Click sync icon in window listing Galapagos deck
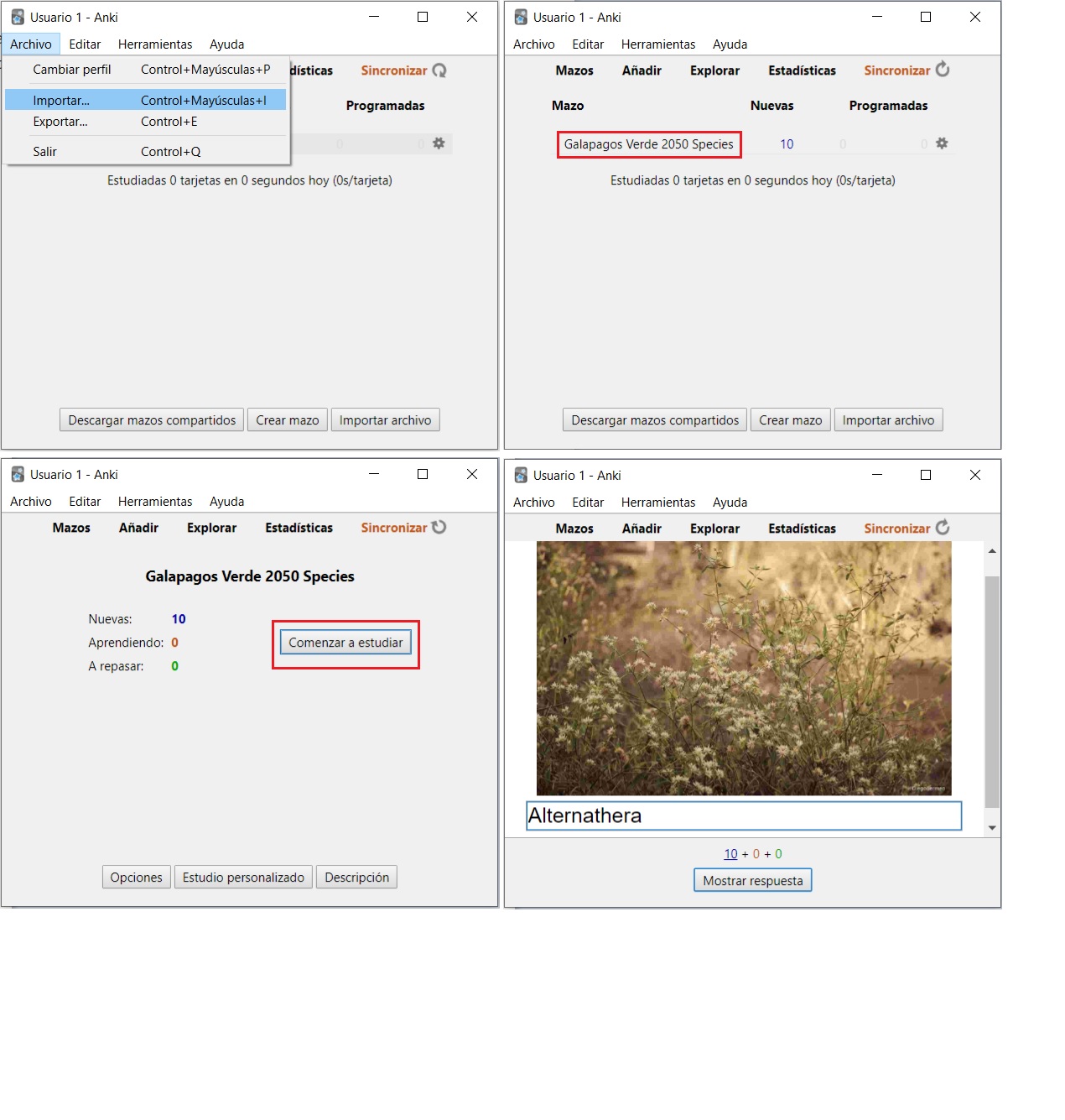Screen dimensions: 1065x1120 [x=943, y=70]
